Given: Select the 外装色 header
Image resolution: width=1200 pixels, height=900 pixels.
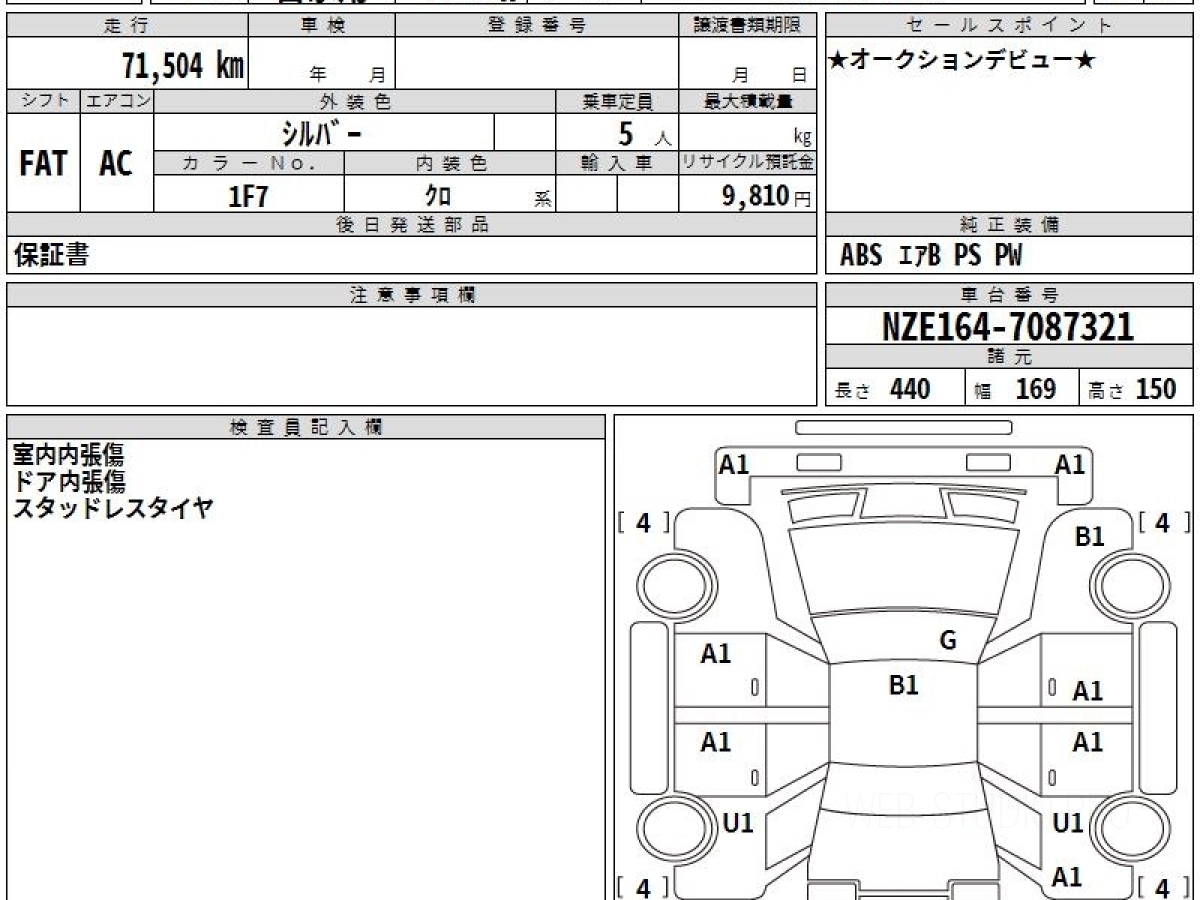Looking at the screenshot, I should pyautogui.click(x=355, y=101).
